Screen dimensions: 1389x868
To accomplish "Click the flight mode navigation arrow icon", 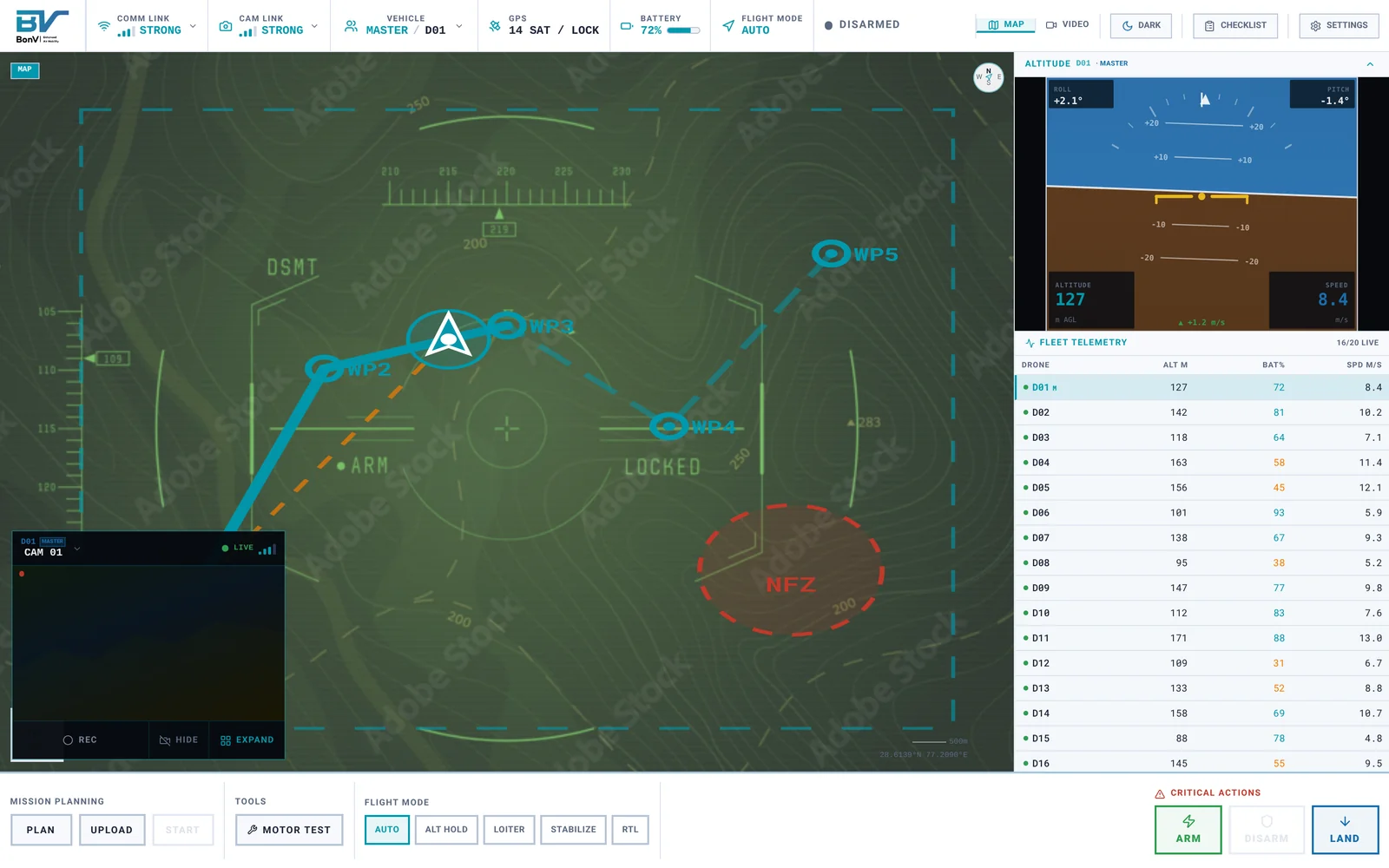I will (728, 26).
